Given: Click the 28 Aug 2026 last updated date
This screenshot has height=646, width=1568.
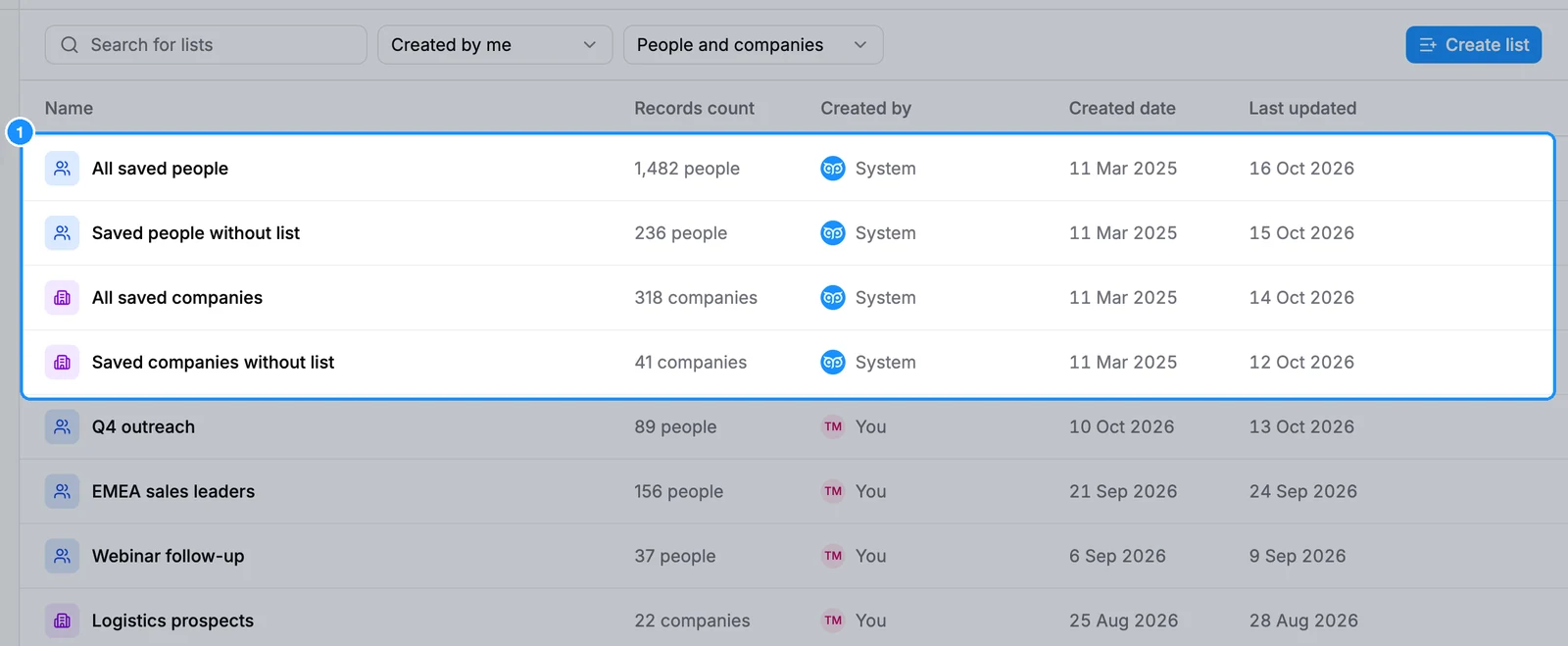Looking at the screenshot, I should [x=1303, y=621].
